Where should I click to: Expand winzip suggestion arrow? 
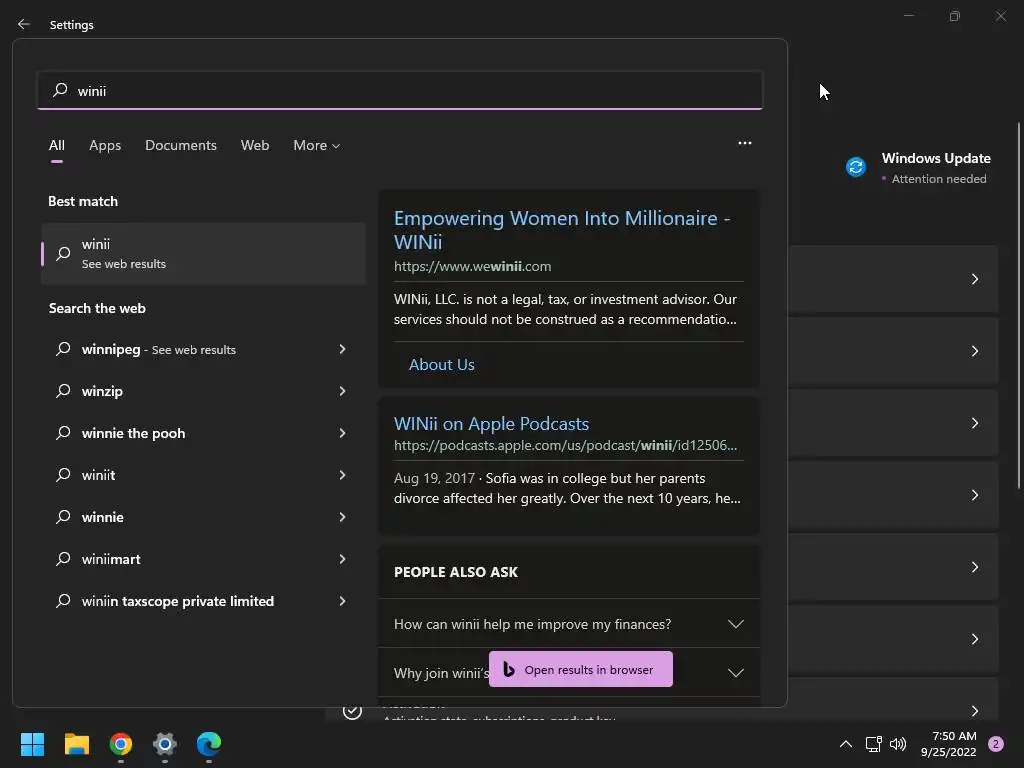point(342,391)
